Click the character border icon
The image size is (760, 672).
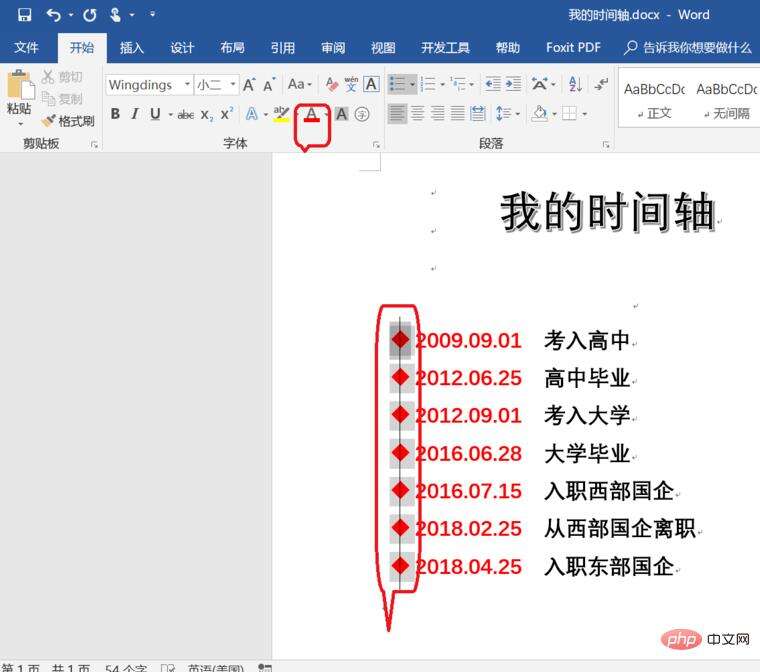click(x=372, y=84)
